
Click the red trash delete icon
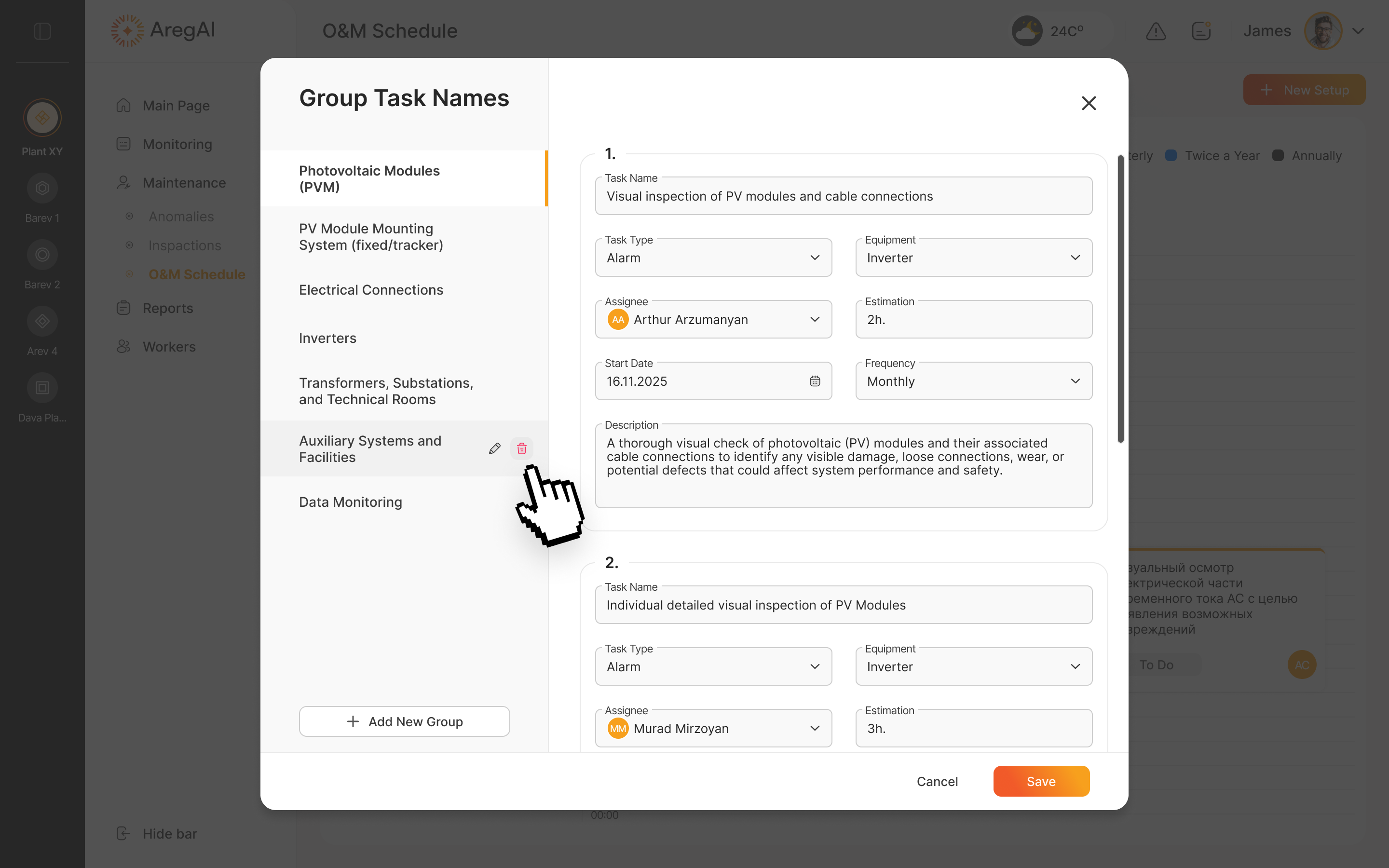[x=521, y=448]
